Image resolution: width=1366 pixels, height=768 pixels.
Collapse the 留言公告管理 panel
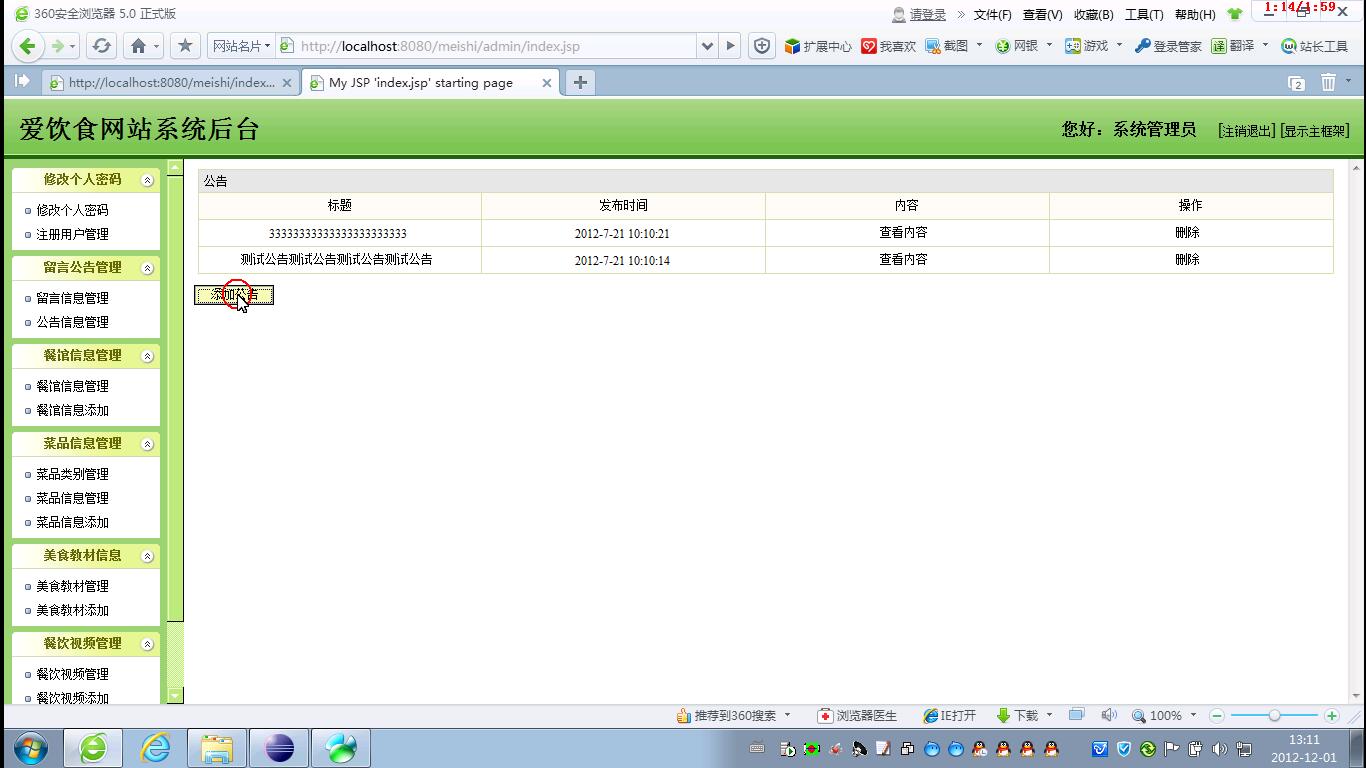click(x=147, y=268)
